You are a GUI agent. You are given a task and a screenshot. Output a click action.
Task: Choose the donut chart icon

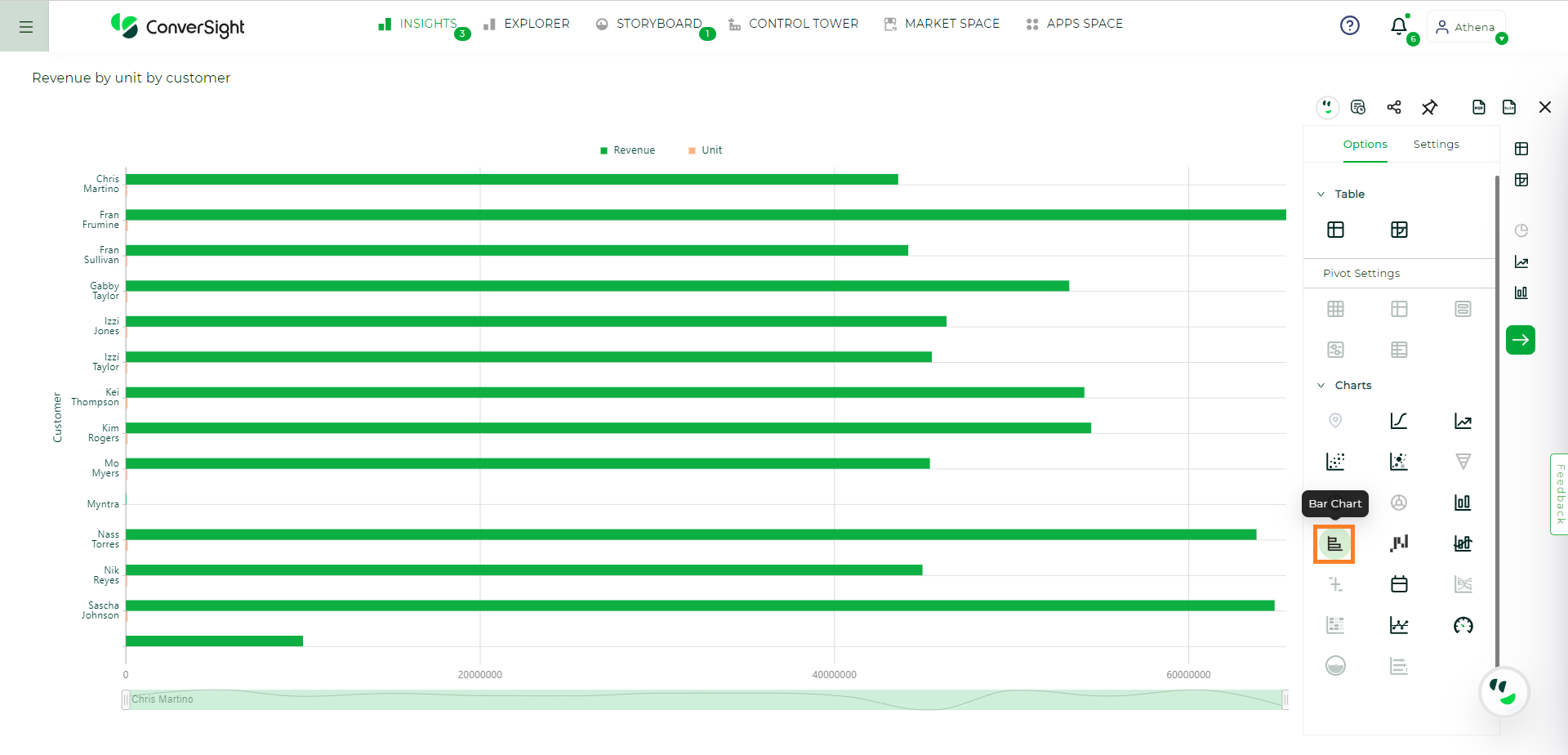1399,503
